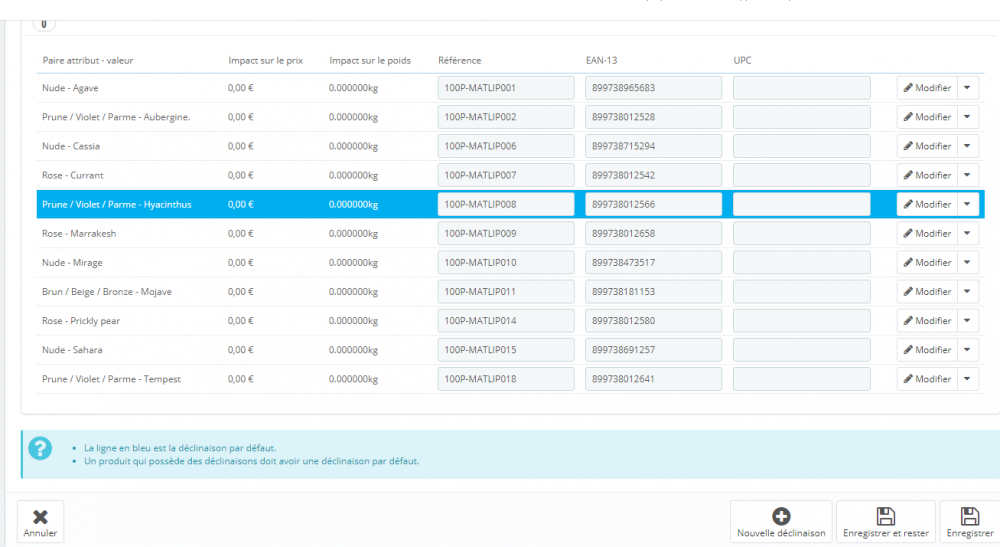Click the Impact sur le prix header
Image resolution: width=1000 pixels, height=547 pixels.
pos(265,61)
